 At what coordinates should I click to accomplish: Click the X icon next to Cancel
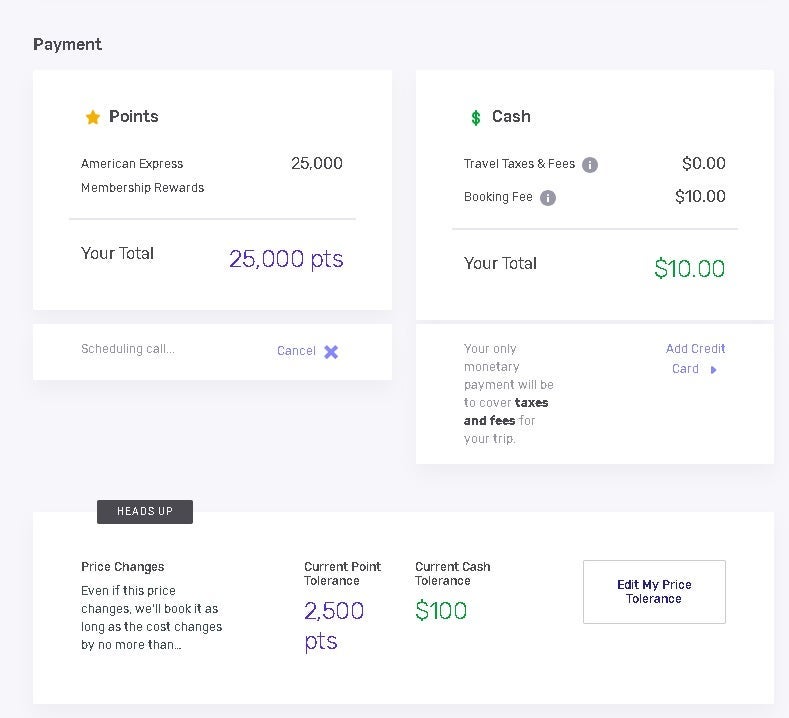click(331, 352)
